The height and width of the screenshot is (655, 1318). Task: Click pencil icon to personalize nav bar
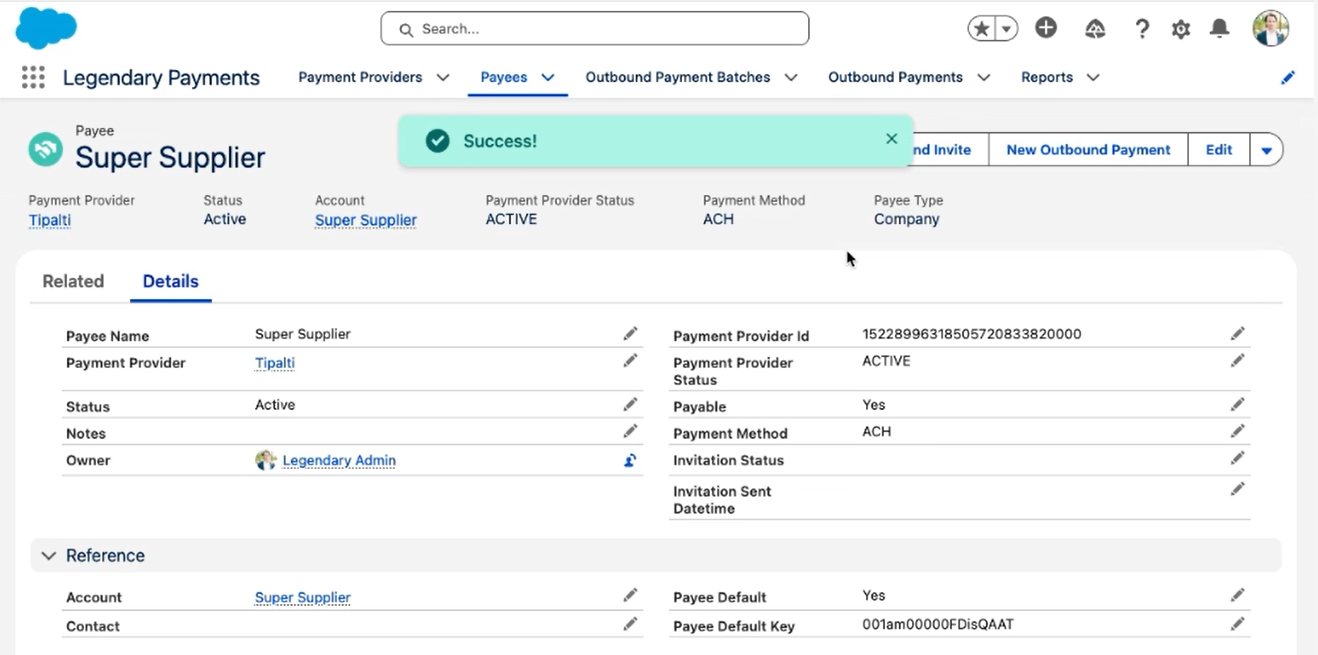[1288, 78]
